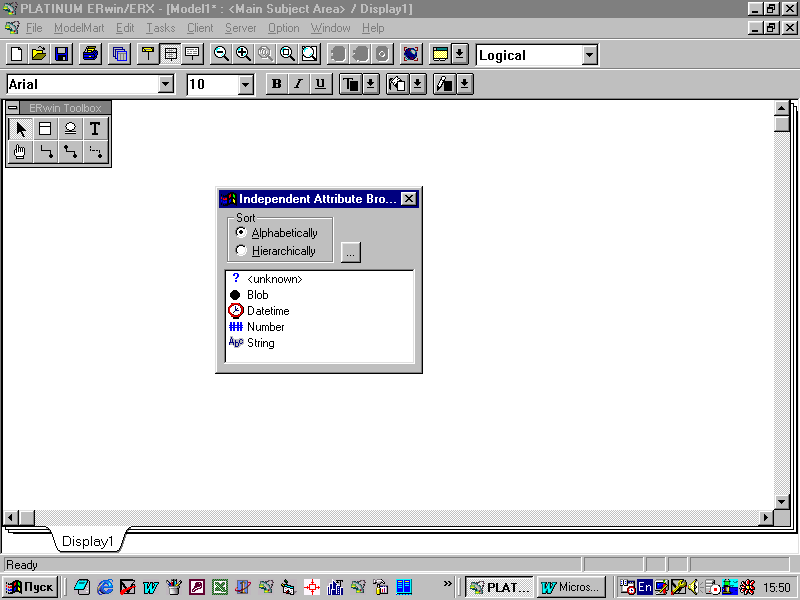Expand the fill color dropdown arrow
Viewport: 800px width, 600px height.
click(x=418, y=84)
